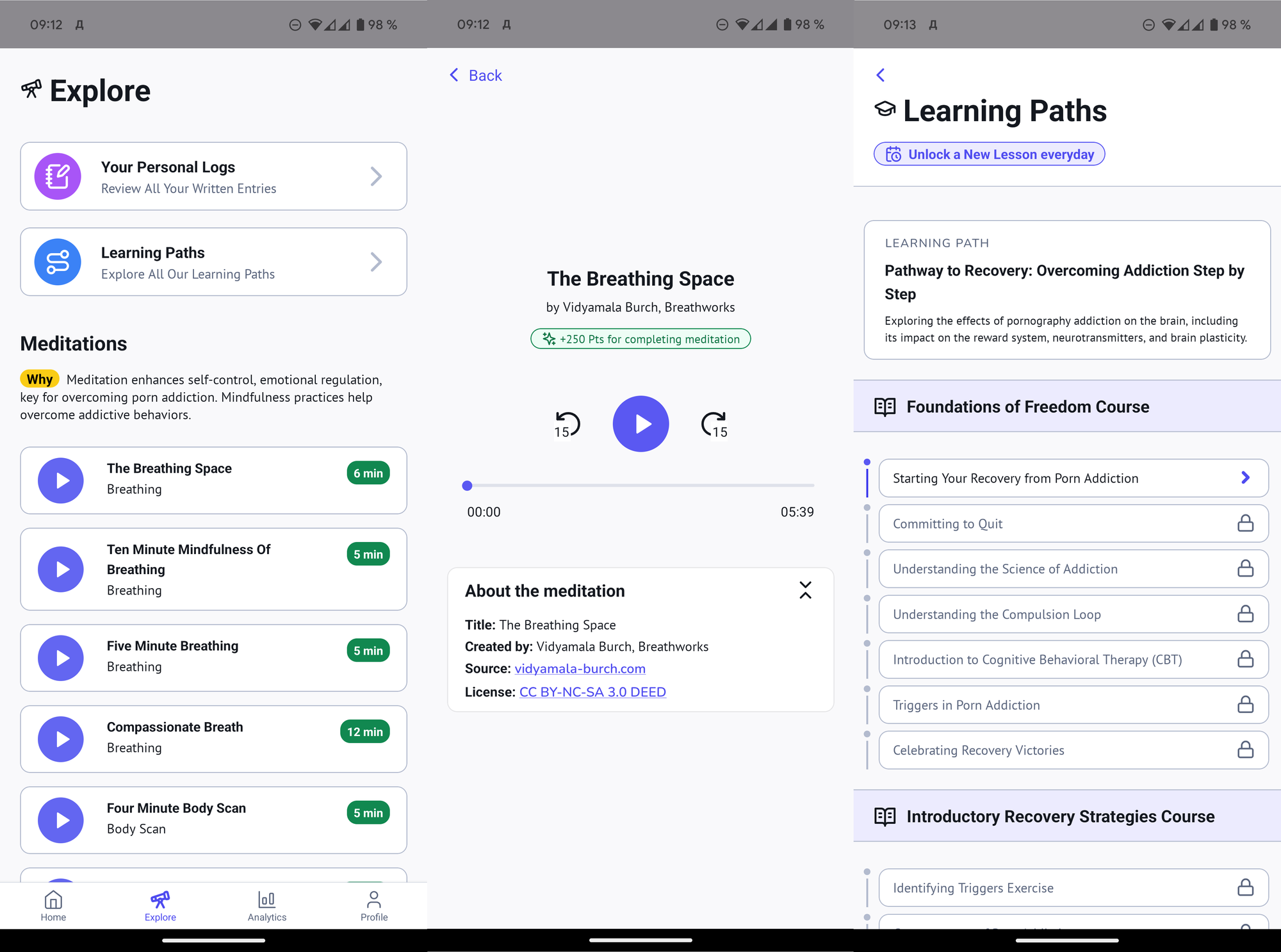Tap the Personal Logs journal icon
The image size is (1281, 952).
click(x=56, y=175)
